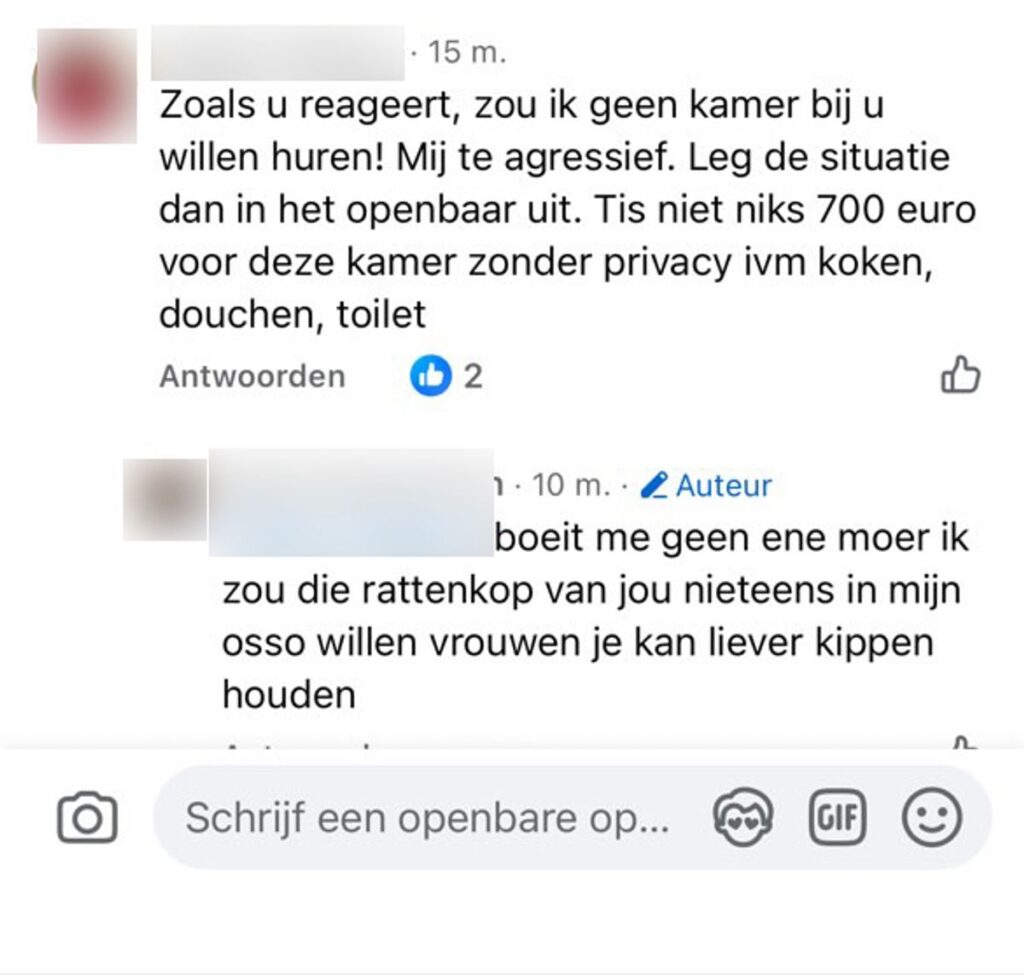The height and width of the screenshot is (975, 1024).
Task: Click Antwoorden under the first comment
Action: coord(252,376)
